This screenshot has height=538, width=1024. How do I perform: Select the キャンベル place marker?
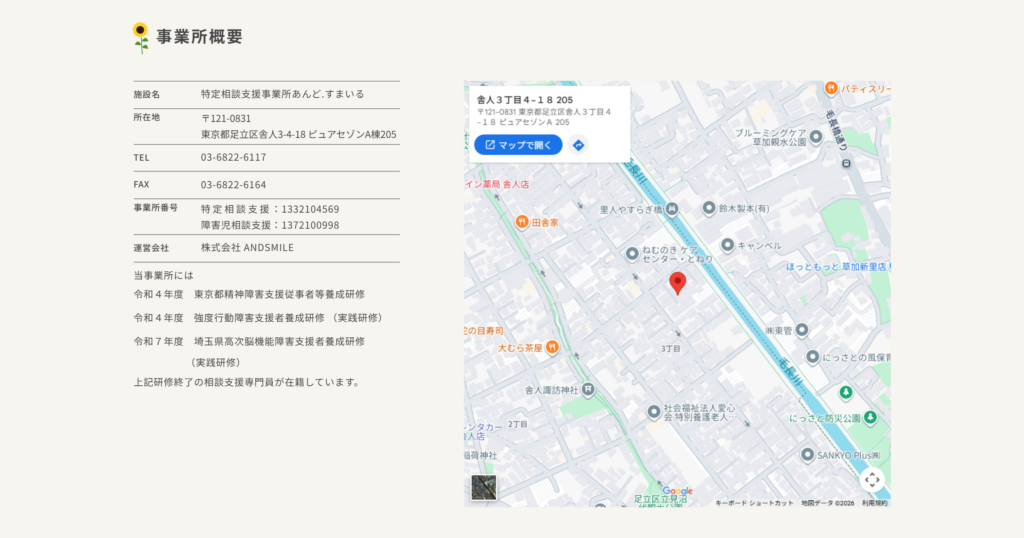click(728, 245)
